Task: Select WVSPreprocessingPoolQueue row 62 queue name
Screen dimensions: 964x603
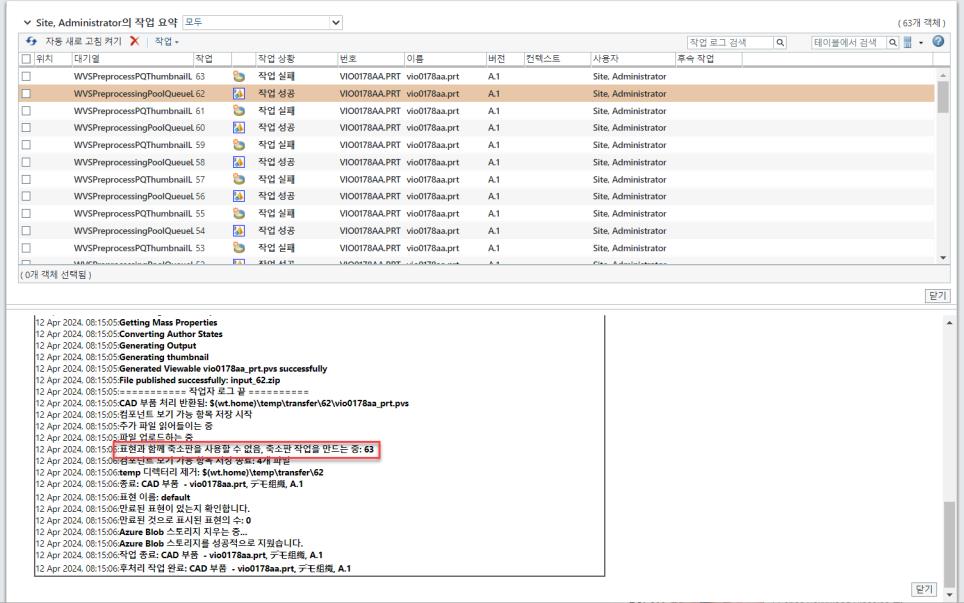Action: [134, 93]
